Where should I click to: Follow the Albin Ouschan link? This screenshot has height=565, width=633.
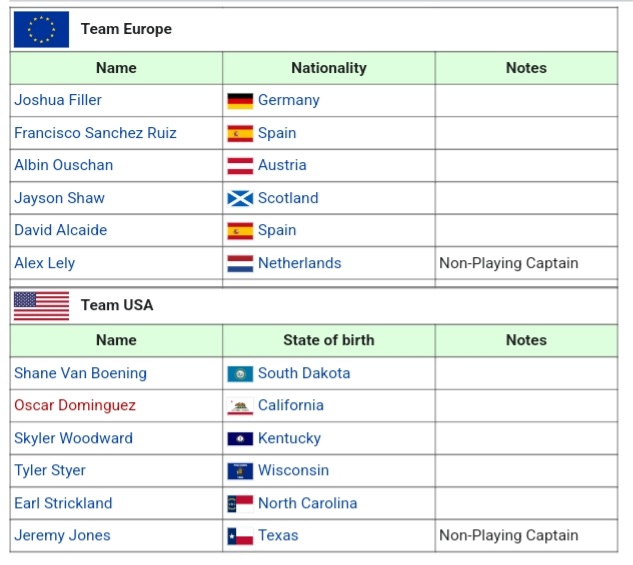point(63,165)
